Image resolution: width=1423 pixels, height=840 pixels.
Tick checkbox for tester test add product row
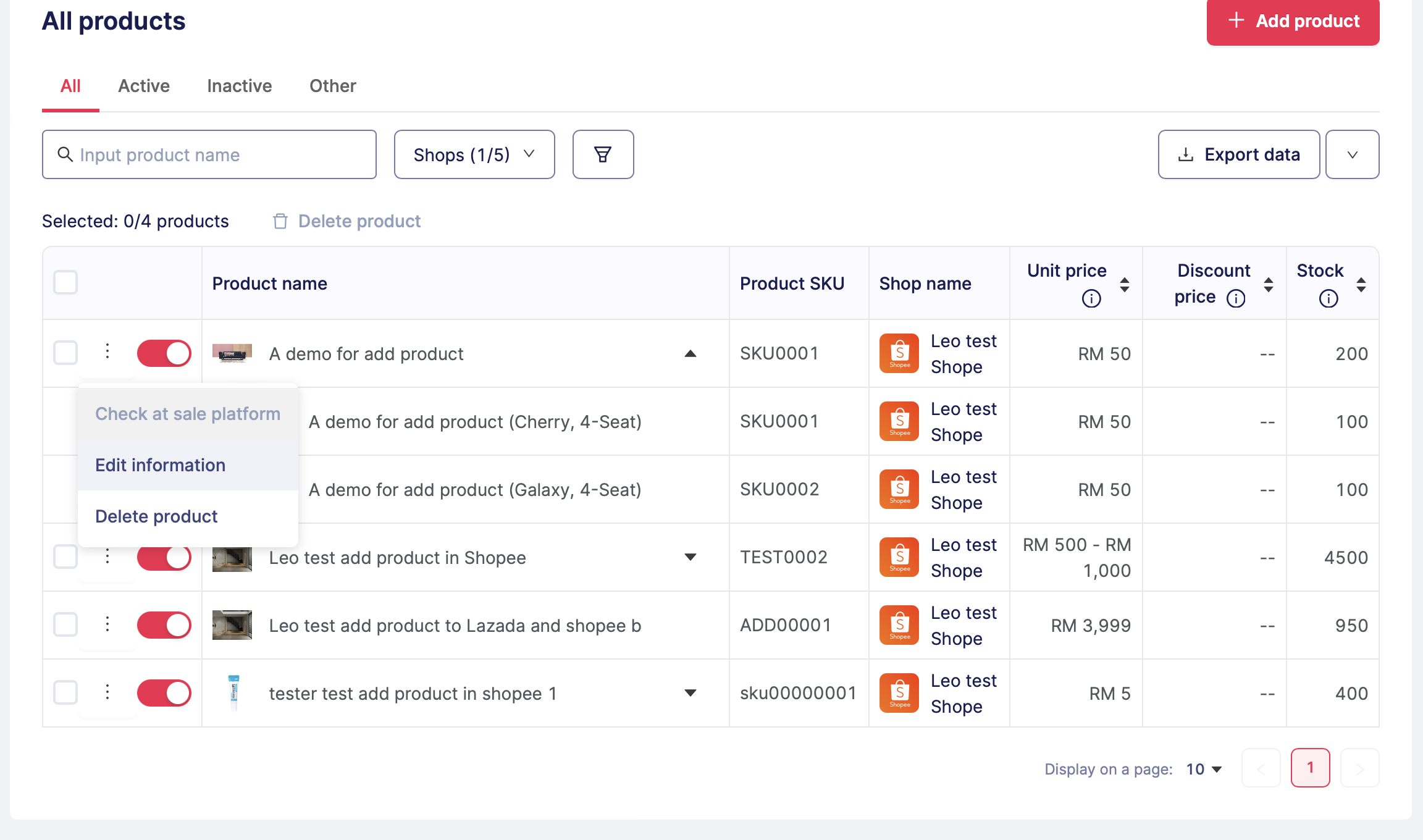pos(65,692)
